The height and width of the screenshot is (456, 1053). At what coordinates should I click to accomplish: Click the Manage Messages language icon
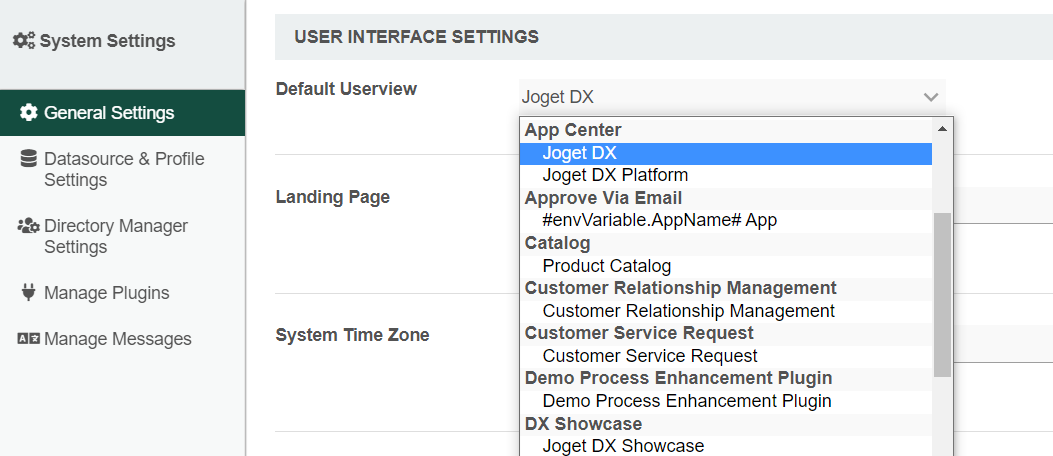coord(28,339)
